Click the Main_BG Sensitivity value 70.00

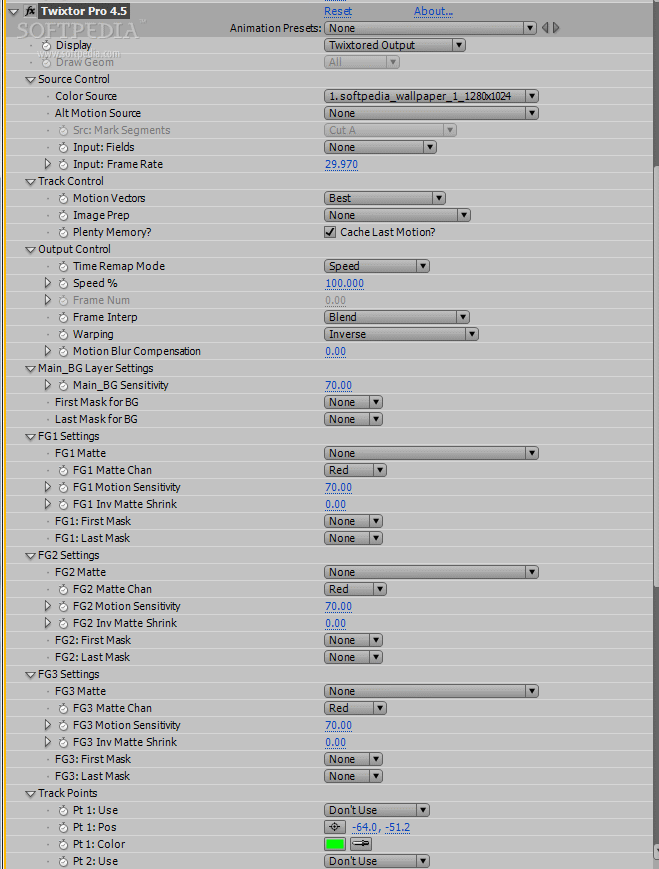tap(338, 385)
